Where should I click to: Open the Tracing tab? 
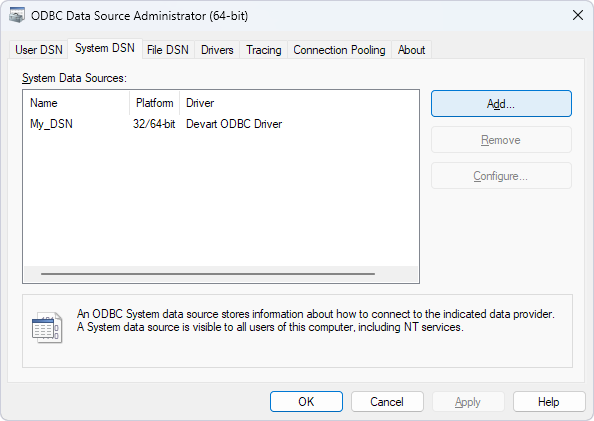point(264,50)
